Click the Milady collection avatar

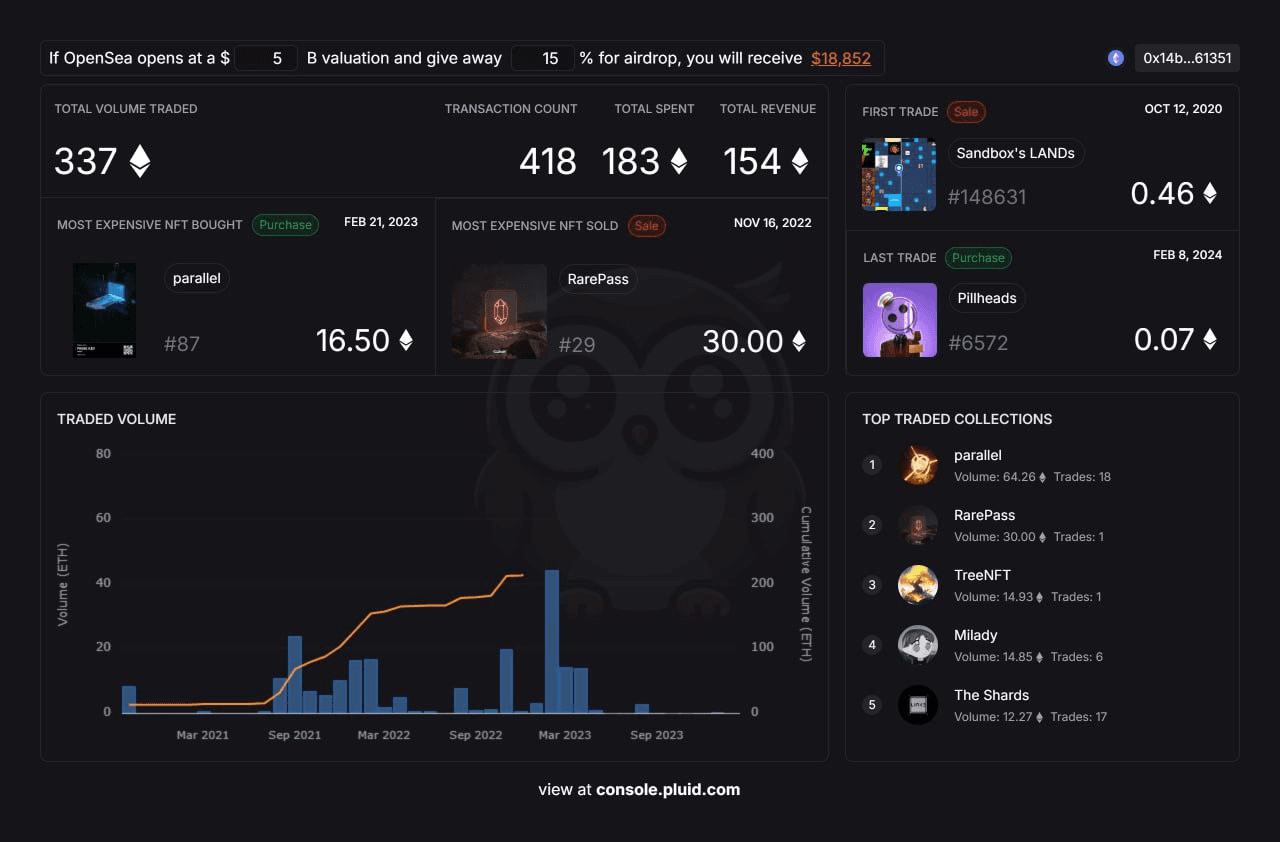[918, 645]
